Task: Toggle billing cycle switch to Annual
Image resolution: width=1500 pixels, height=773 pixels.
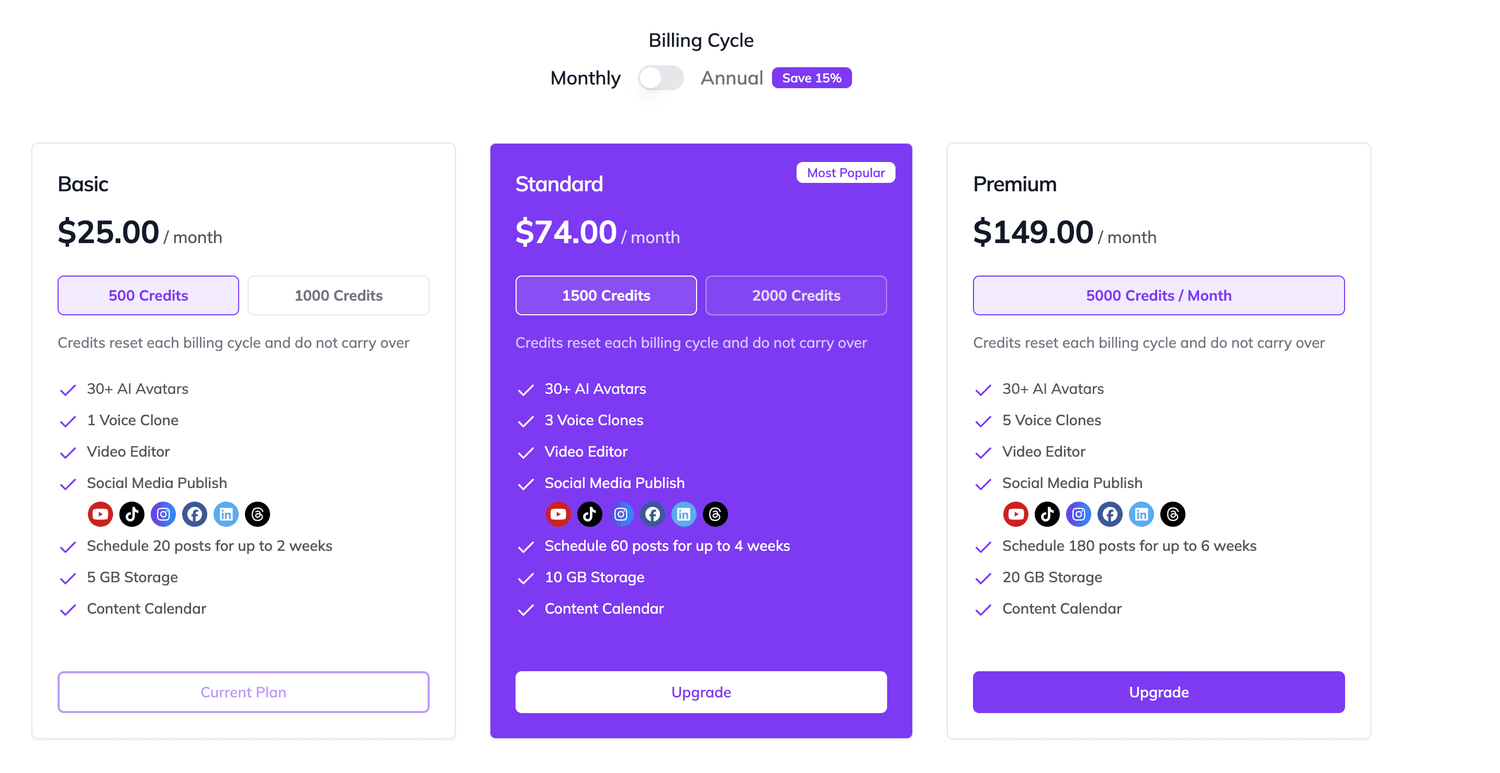Action: (x=661, y=78)
